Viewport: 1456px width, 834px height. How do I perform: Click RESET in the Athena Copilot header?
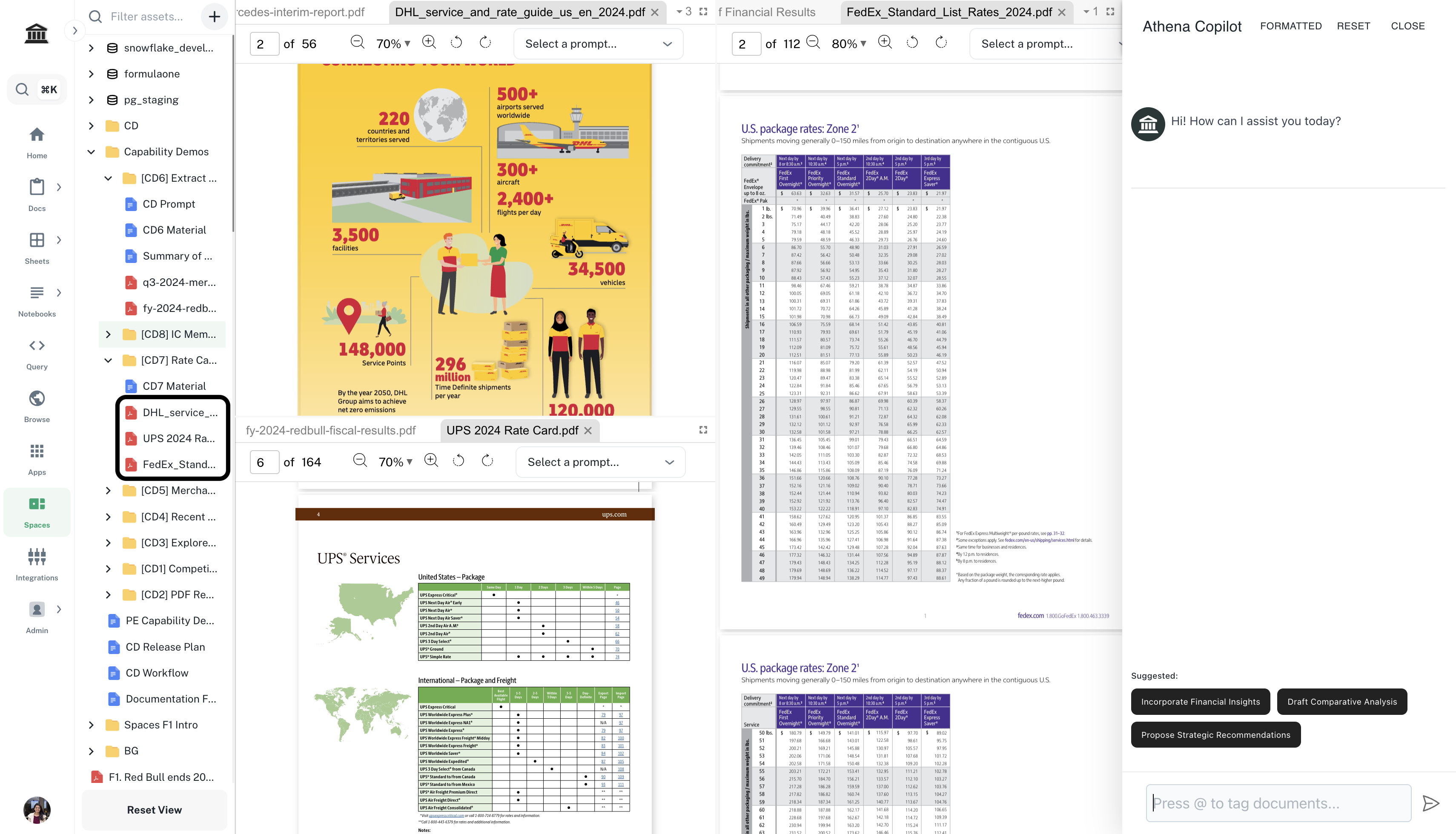(x=1353, y=26)
